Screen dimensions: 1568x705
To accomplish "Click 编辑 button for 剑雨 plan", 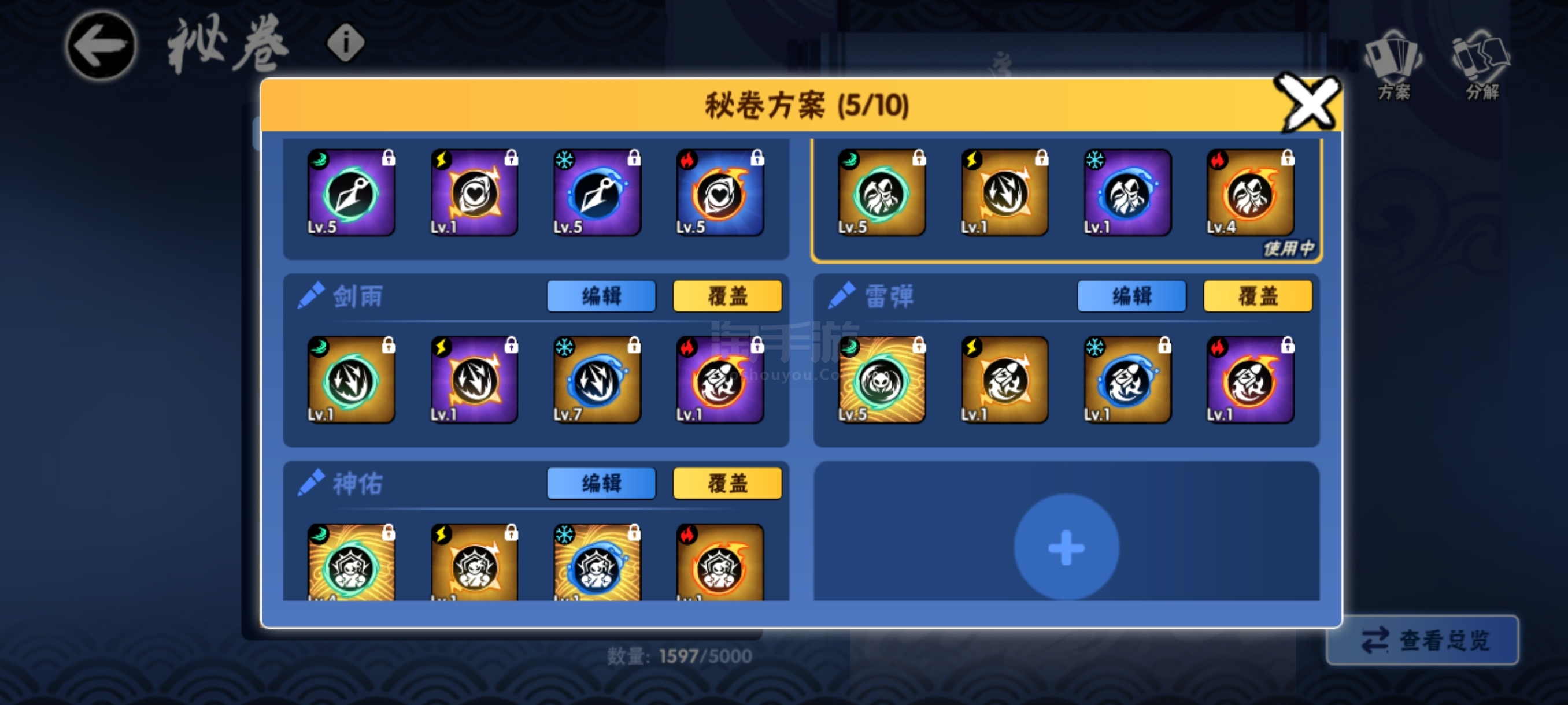I will tap(601, 296).
